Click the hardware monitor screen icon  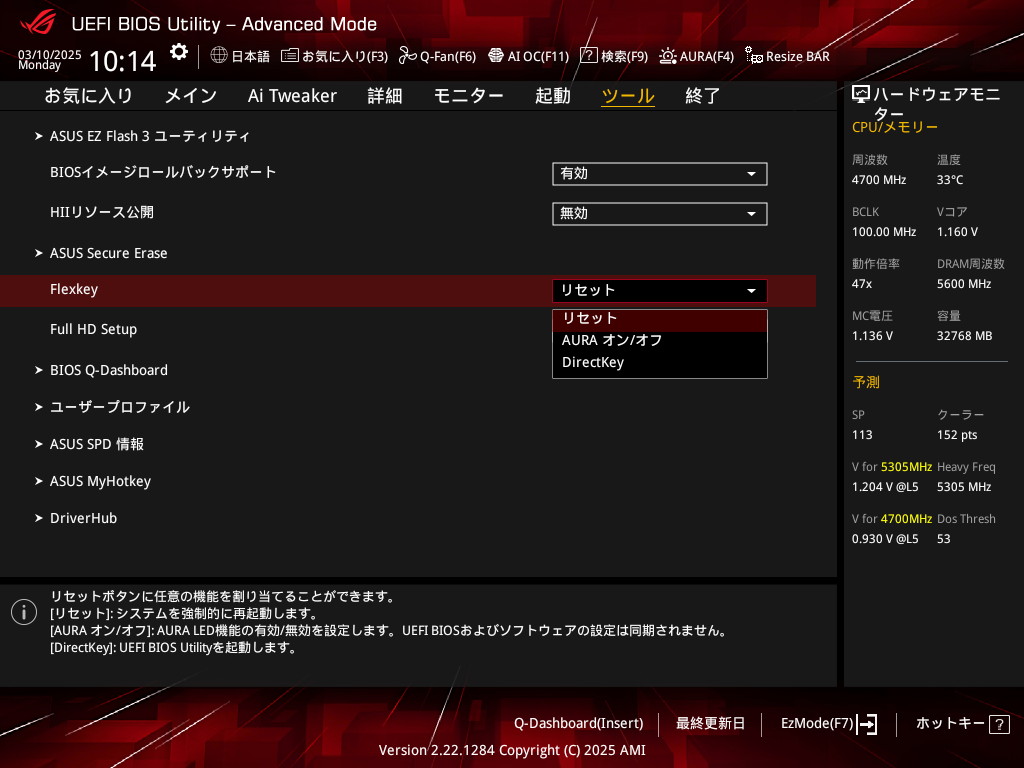pyautogui.click(x=861, y=95)
